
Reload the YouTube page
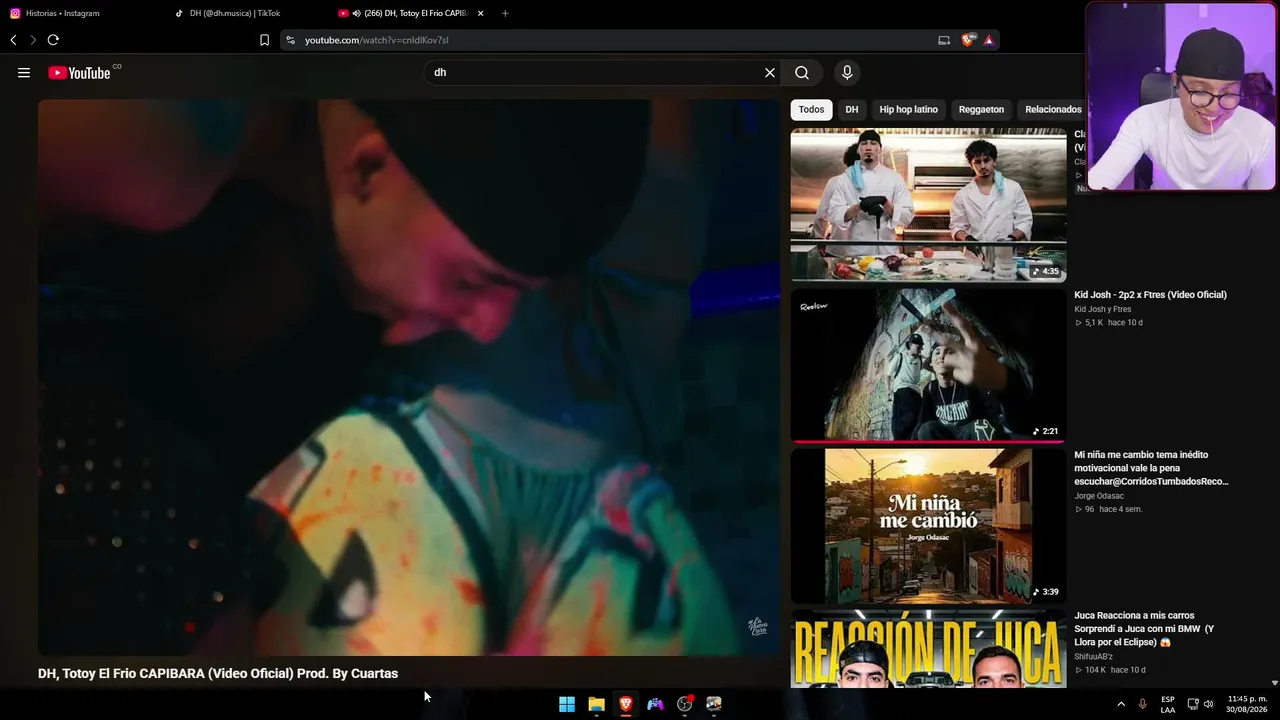click(53, 40)
